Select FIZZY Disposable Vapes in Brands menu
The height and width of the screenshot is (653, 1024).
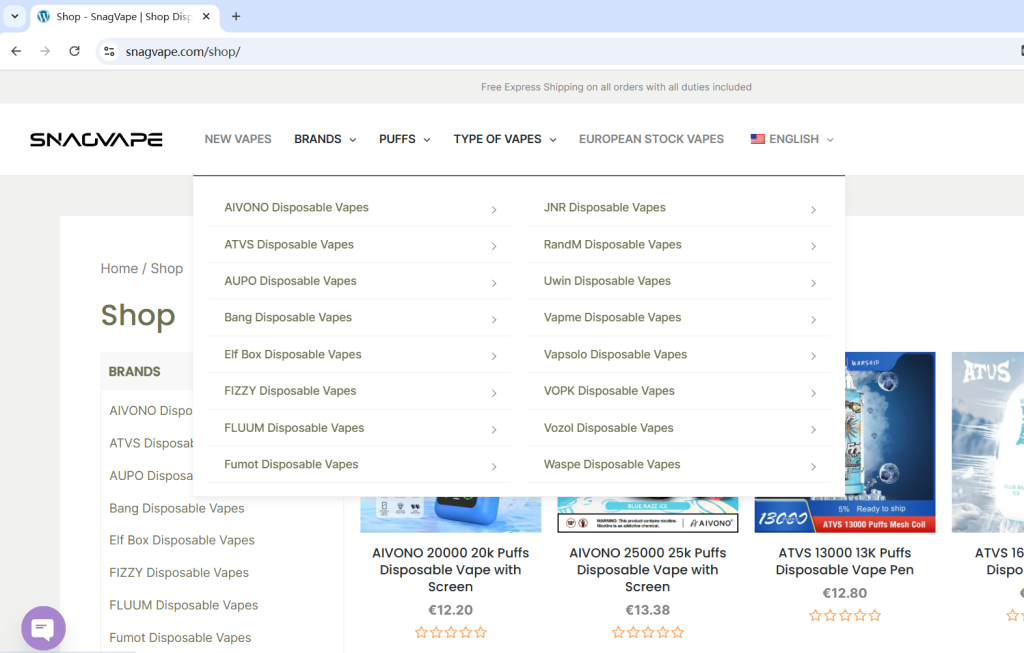point(290,391)
